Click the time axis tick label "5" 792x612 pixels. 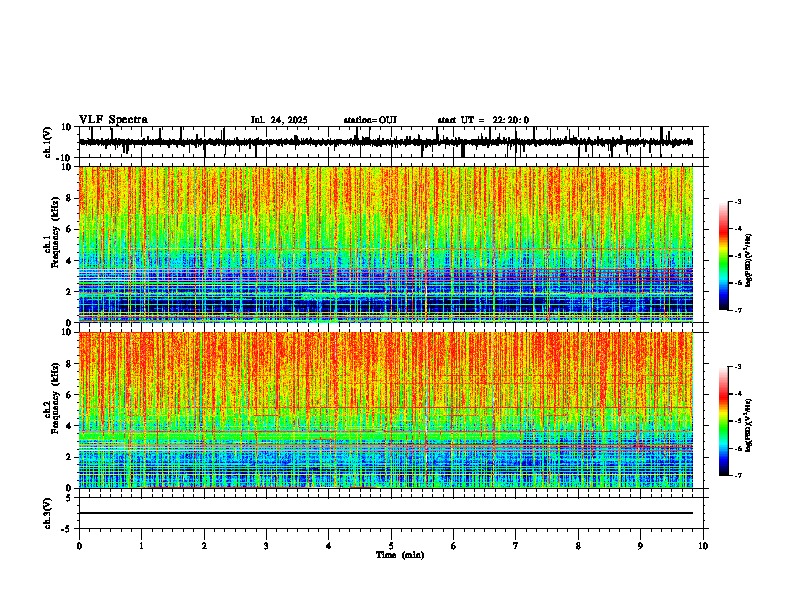pyautogui.click(x=391, y=546)
